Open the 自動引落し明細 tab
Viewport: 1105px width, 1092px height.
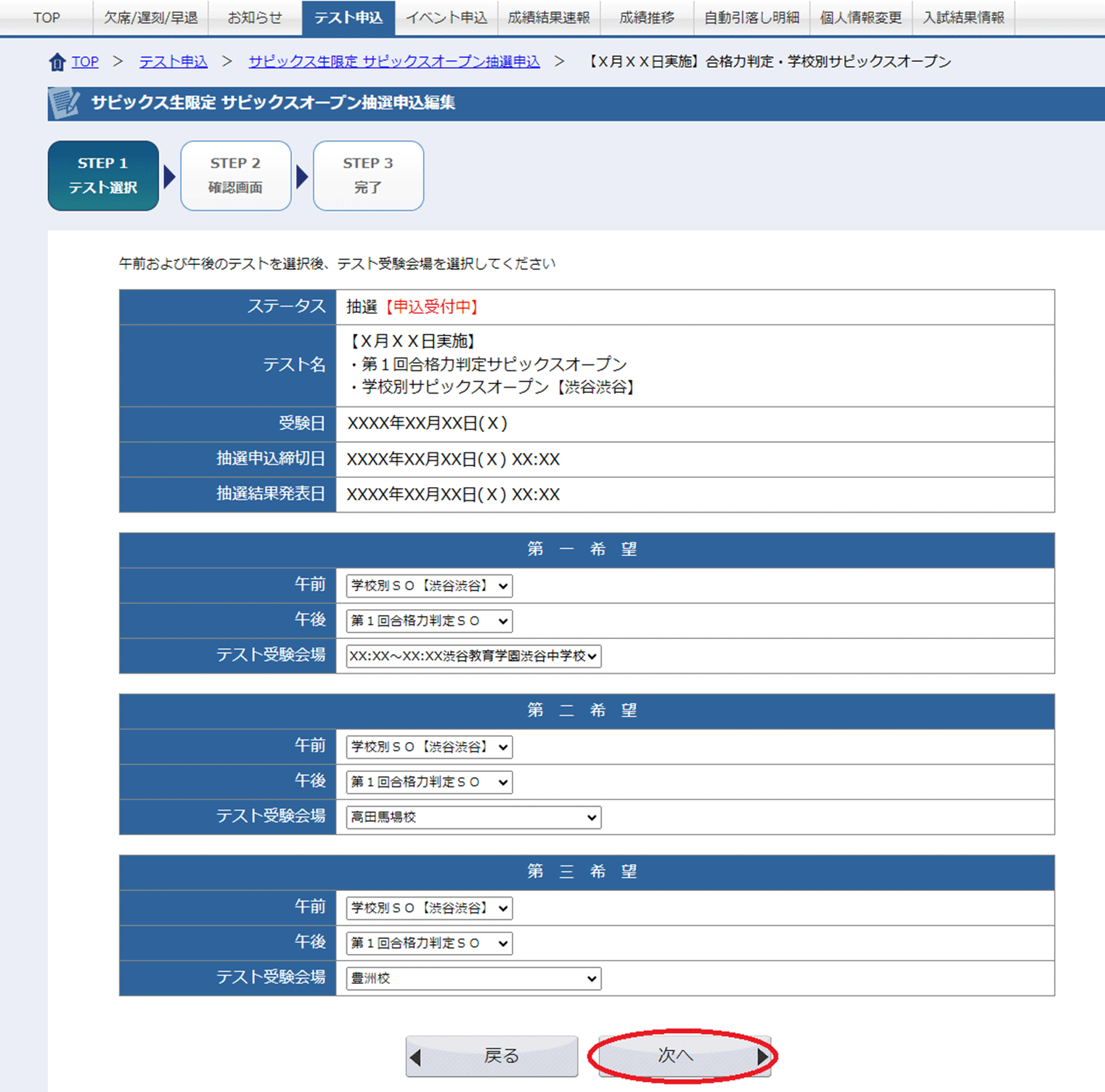(751, 17)
